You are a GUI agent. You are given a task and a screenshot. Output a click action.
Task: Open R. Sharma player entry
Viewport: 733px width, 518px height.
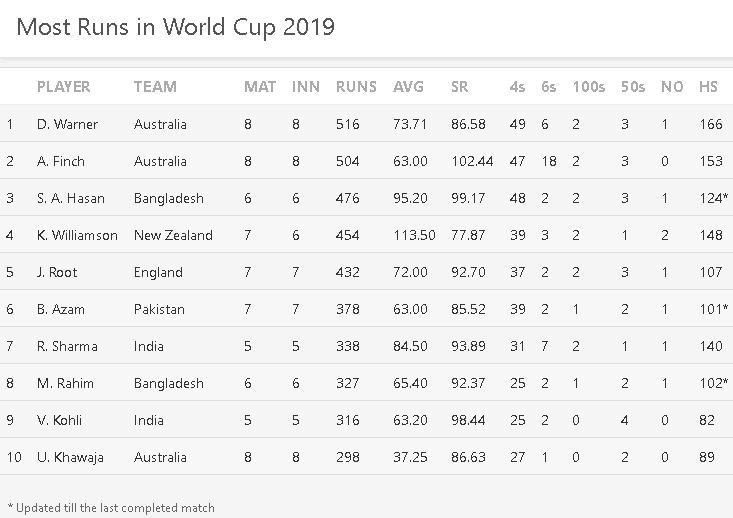(67, 346)
